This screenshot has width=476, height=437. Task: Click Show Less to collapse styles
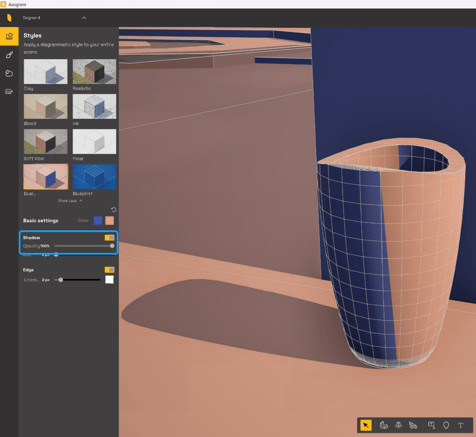coord(70,201)
